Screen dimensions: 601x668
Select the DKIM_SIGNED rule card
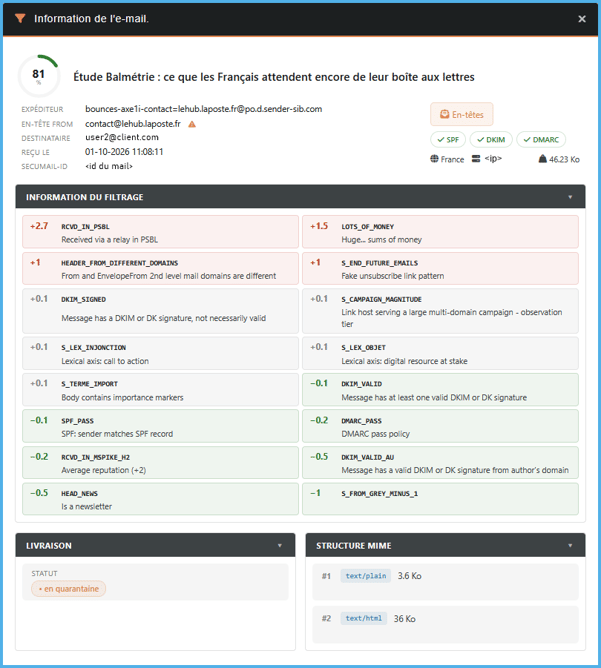click(x=160, y=311)
